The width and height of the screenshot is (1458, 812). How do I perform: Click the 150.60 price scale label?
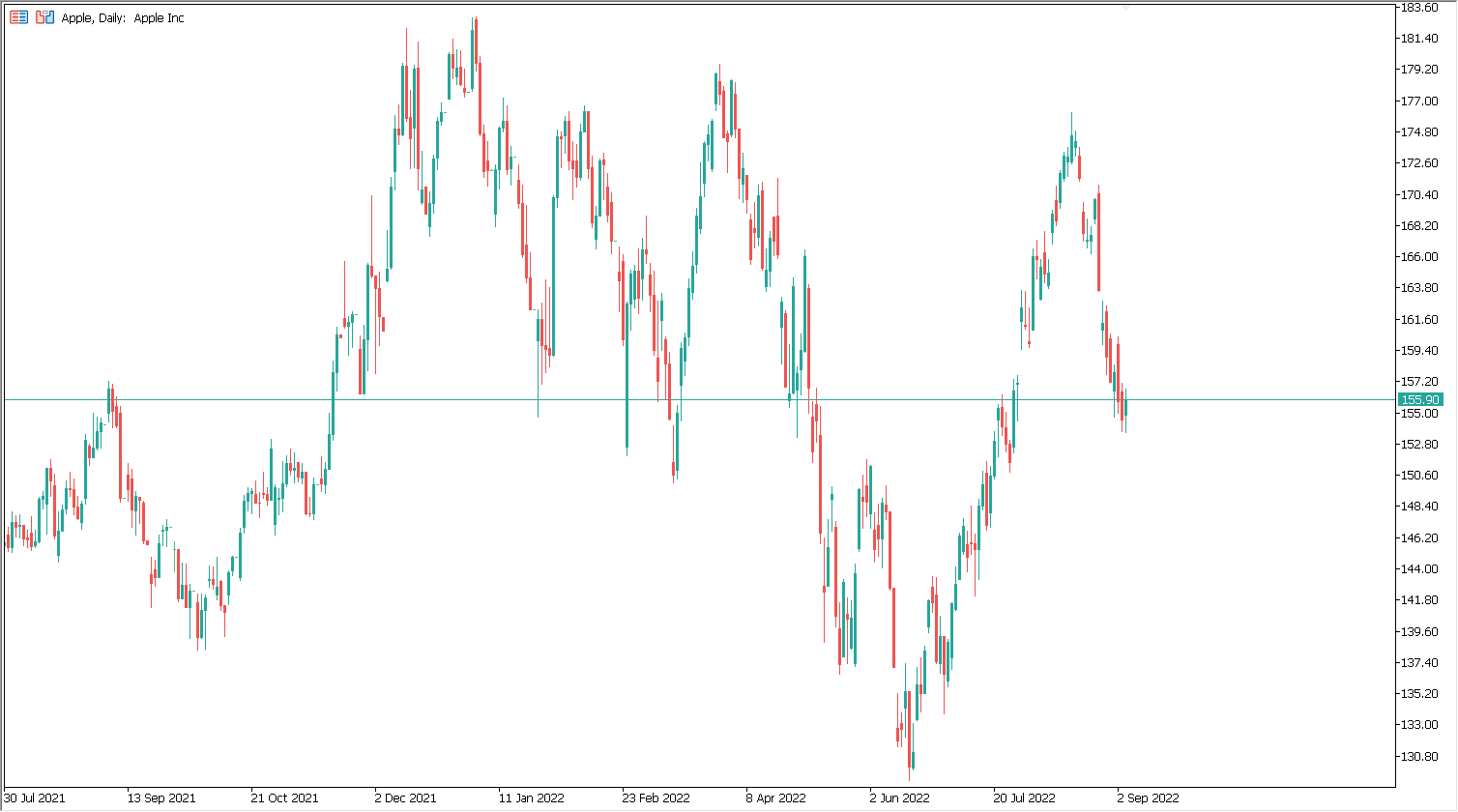[x=1420, y=475]
